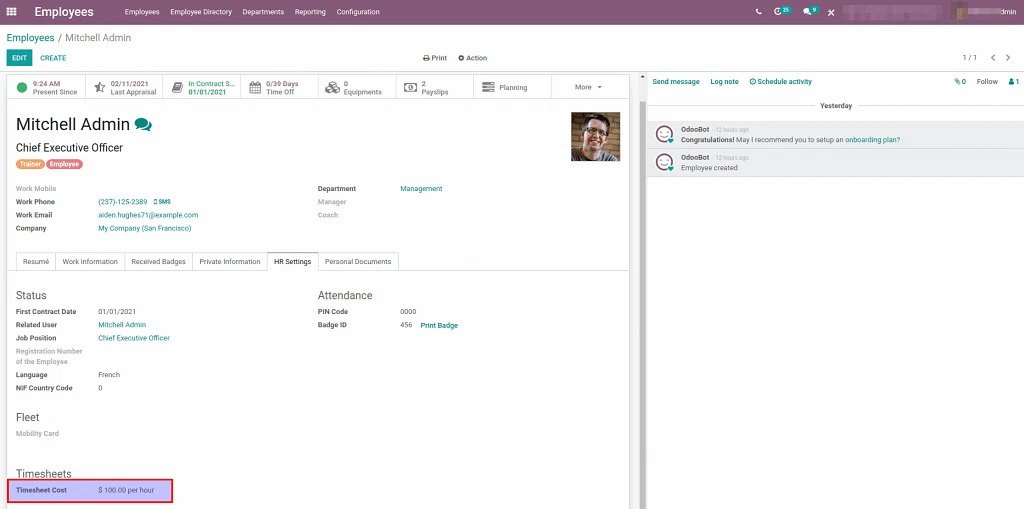This screenshot has width=1024, height=509.
Task: Switch to the Personal Documents tab
Action: point(358,261)
